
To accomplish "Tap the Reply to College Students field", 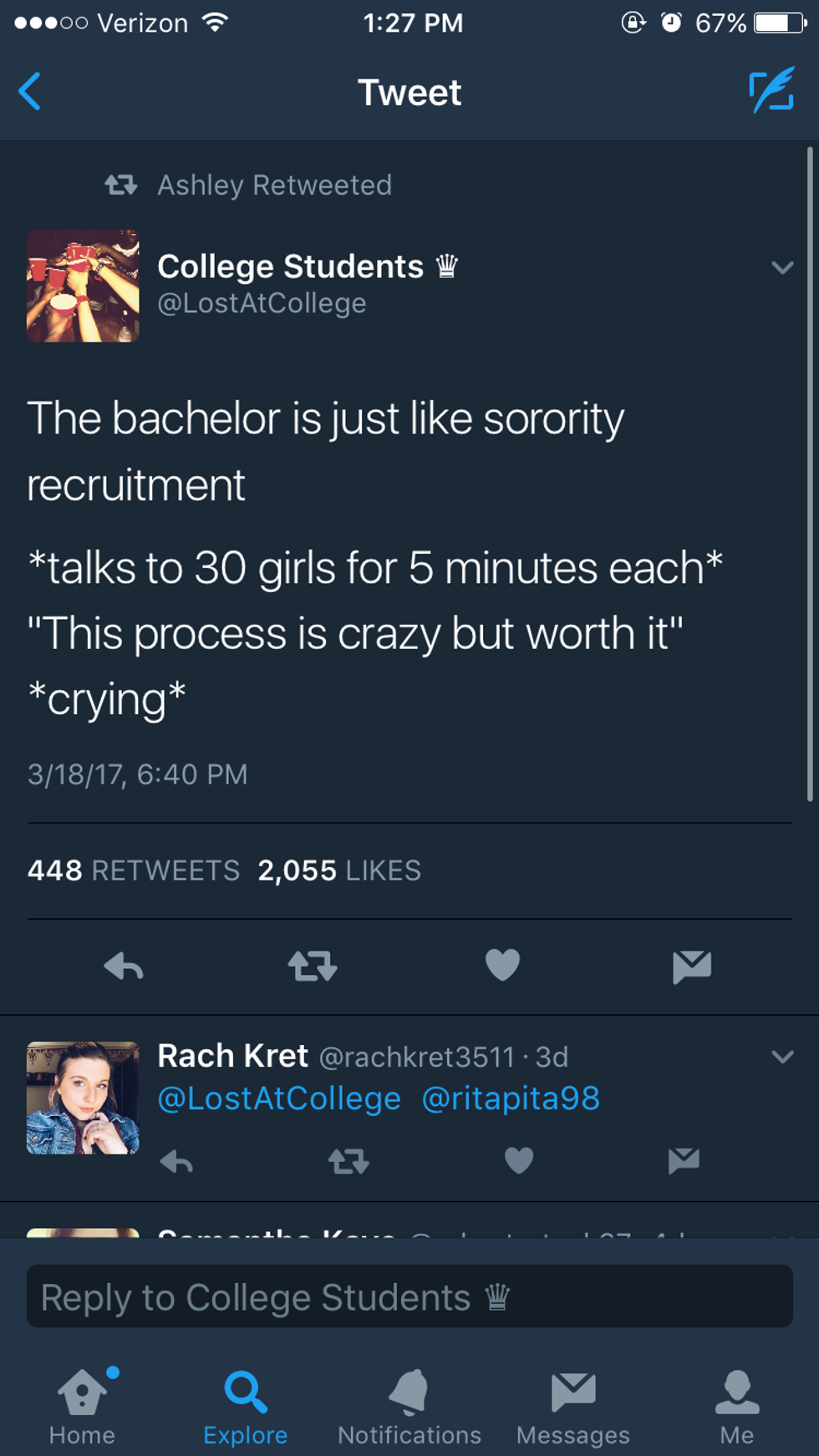I will tap(409, 1296).
